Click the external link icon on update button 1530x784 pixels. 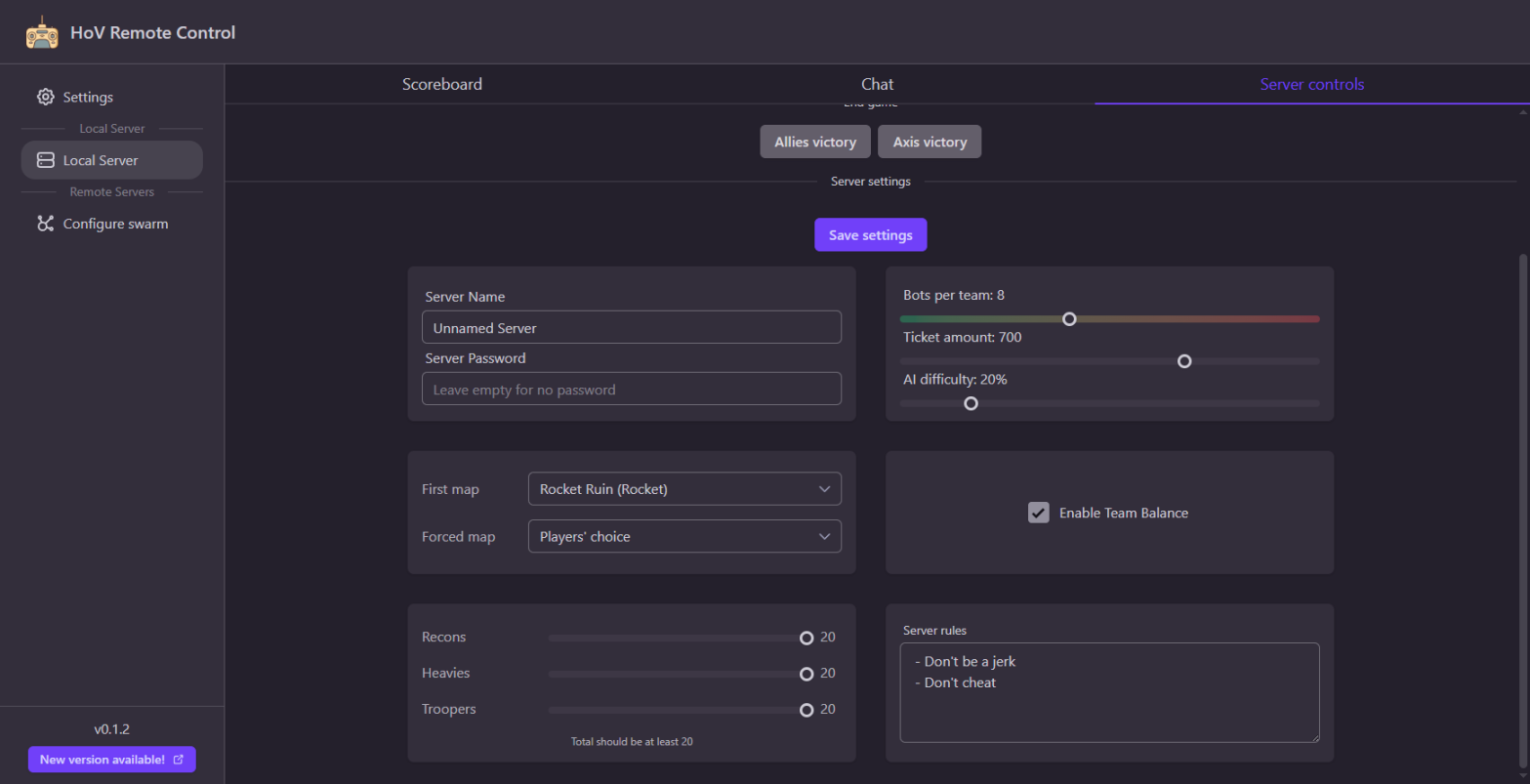178,760
